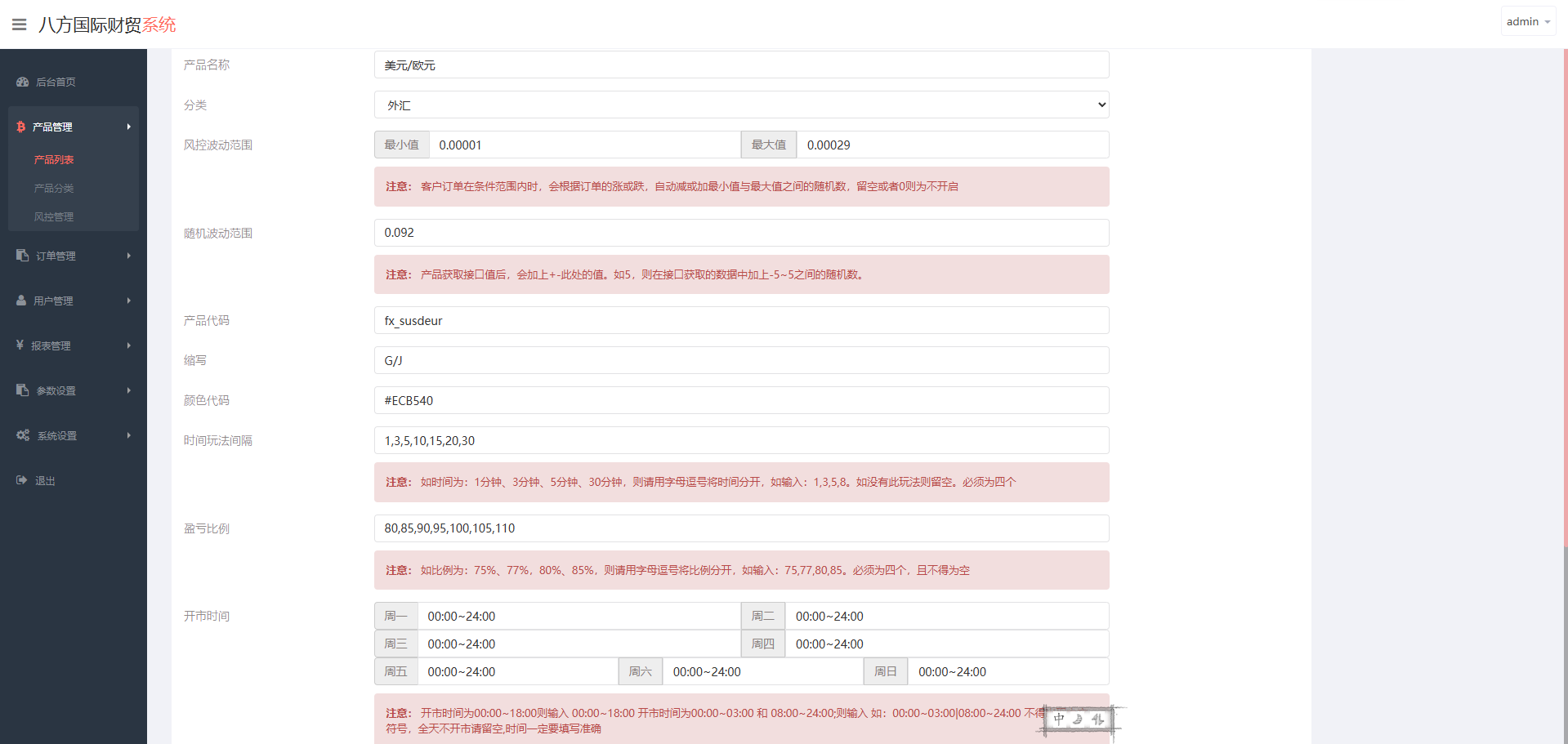
Task: Click the dashboard icon beside 后台首页
Action: 21,82
